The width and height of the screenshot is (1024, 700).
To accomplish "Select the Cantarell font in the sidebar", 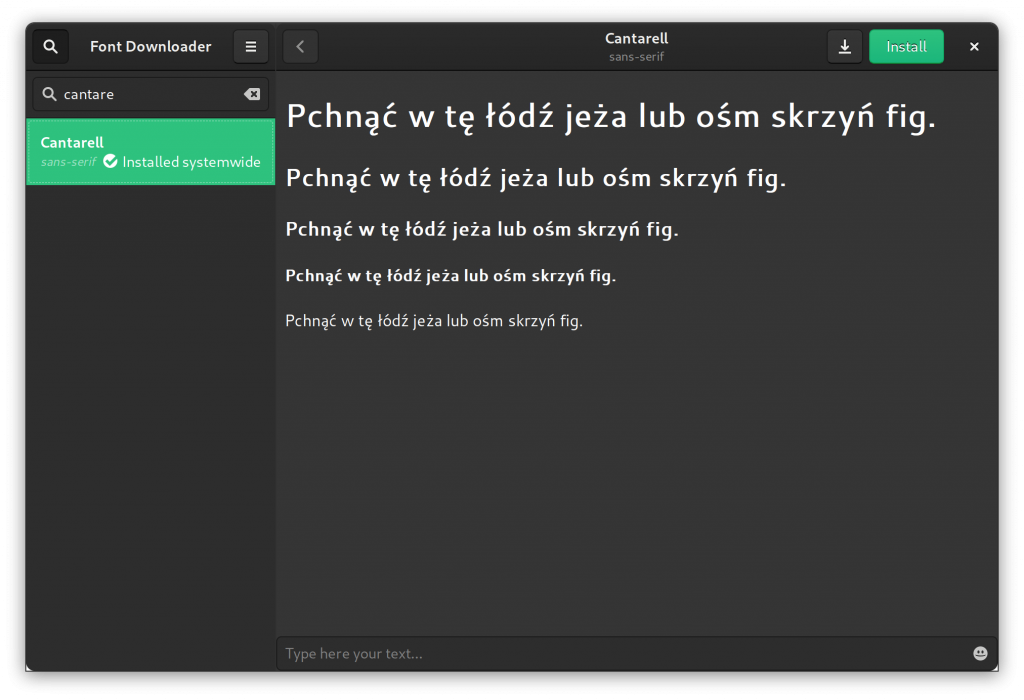I will click(150, 152).
